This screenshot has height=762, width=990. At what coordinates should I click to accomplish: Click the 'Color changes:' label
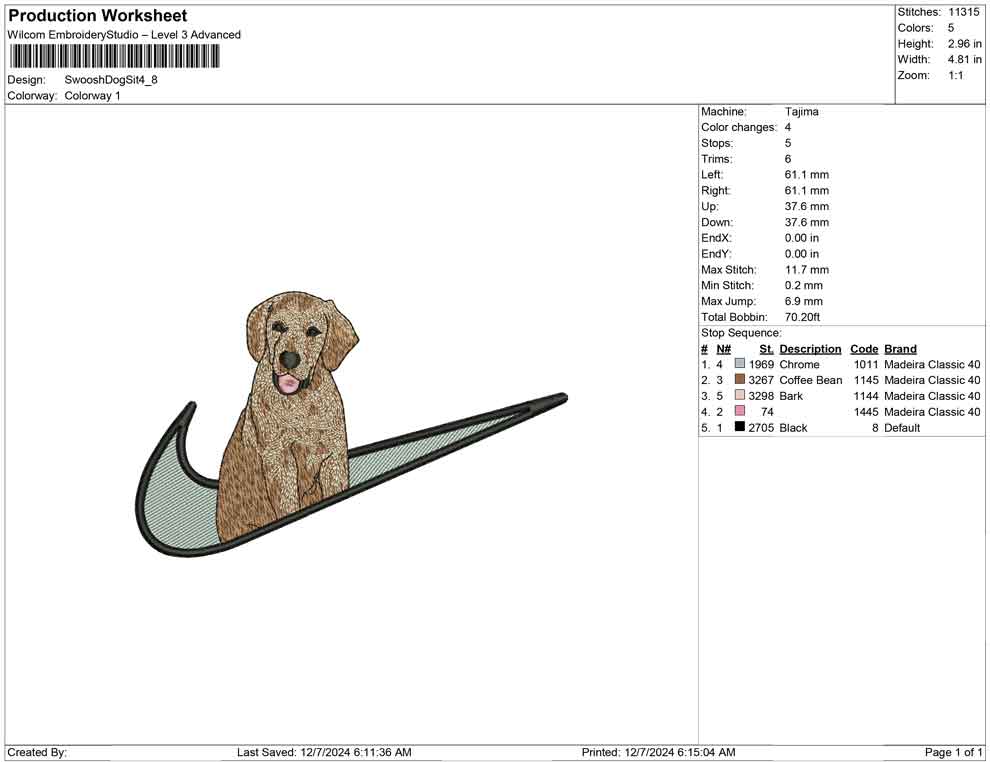click(739, 128)
